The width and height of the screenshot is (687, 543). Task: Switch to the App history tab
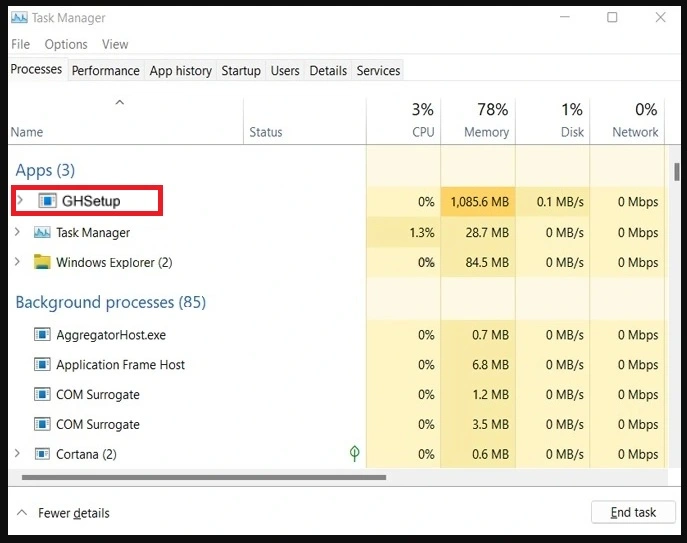[x=181, y=71]
